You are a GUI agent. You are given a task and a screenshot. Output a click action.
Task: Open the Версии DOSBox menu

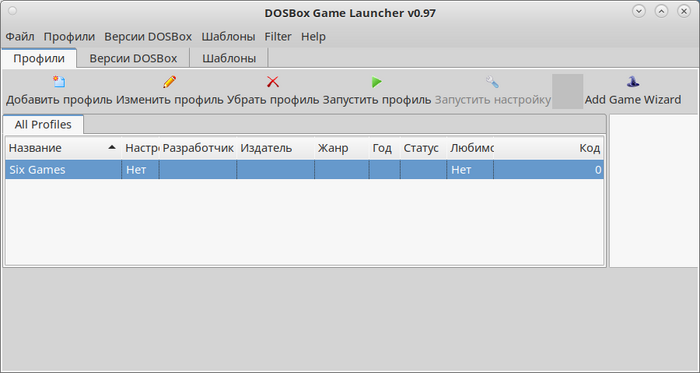[148, 37]
